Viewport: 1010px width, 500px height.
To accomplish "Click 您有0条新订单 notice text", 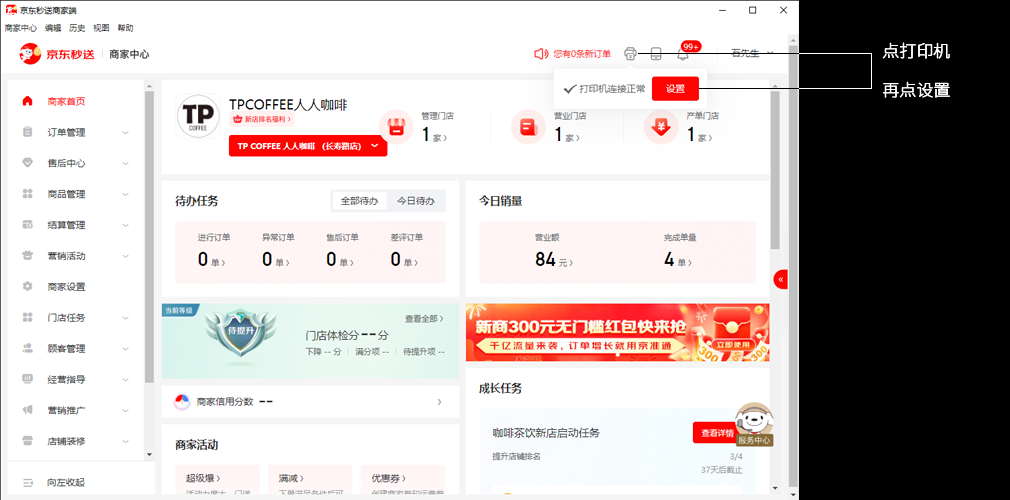I will 582,54.
